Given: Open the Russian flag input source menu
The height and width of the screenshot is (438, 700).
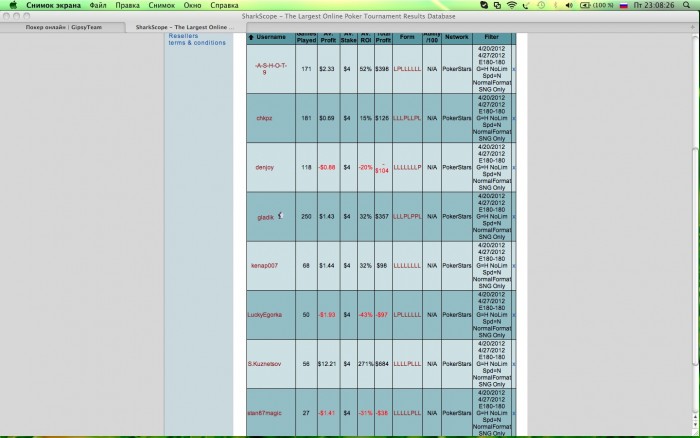Looking at the screenshot, I should coord(624,5).
